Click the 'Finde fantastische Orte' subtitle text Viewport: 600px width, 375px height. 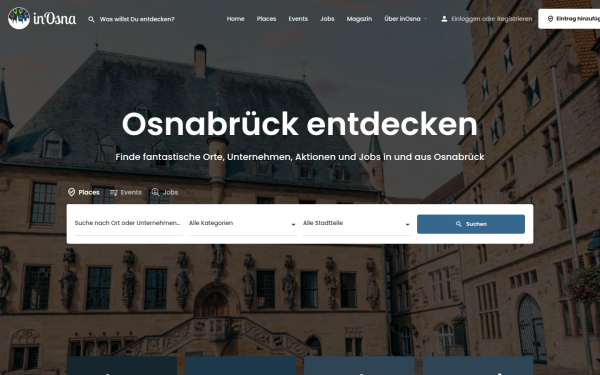pyautogui.click(x=300, y=157)
